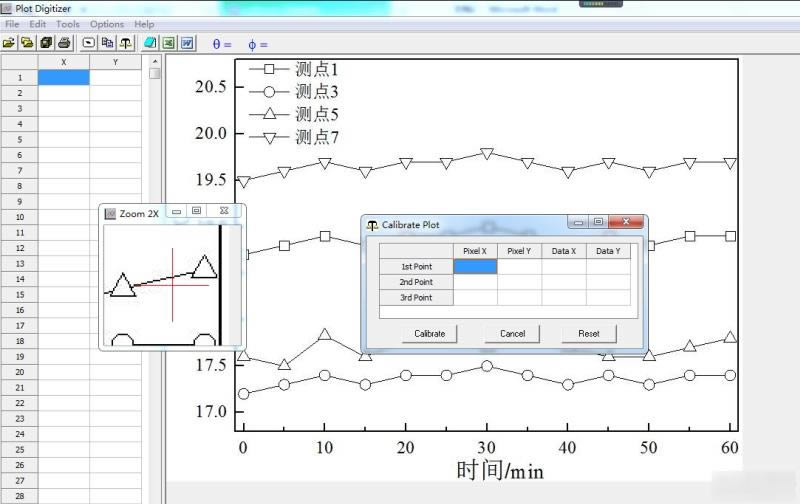The width and height of the screenshot is (800, 504).
Task: Click the 60 tick label on plot x-axis
Action: 730,448
